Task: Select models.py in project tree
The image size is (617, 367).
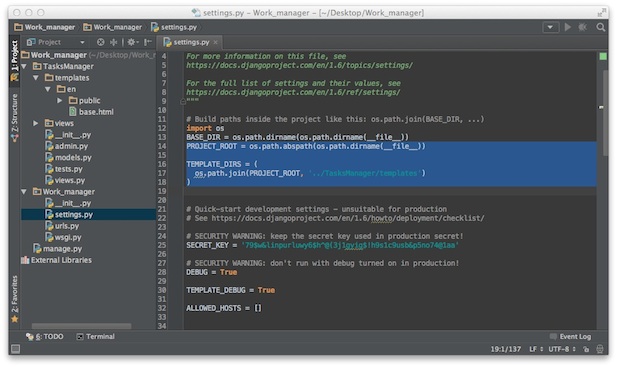Action: click(68, 157)
